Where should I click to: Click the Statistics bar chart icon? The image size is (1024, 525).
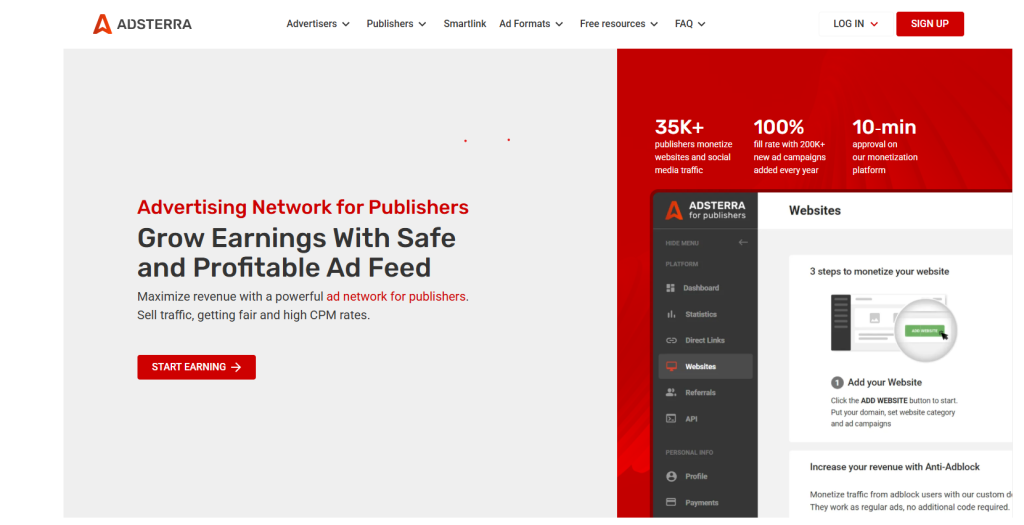[x=671, y=314]
